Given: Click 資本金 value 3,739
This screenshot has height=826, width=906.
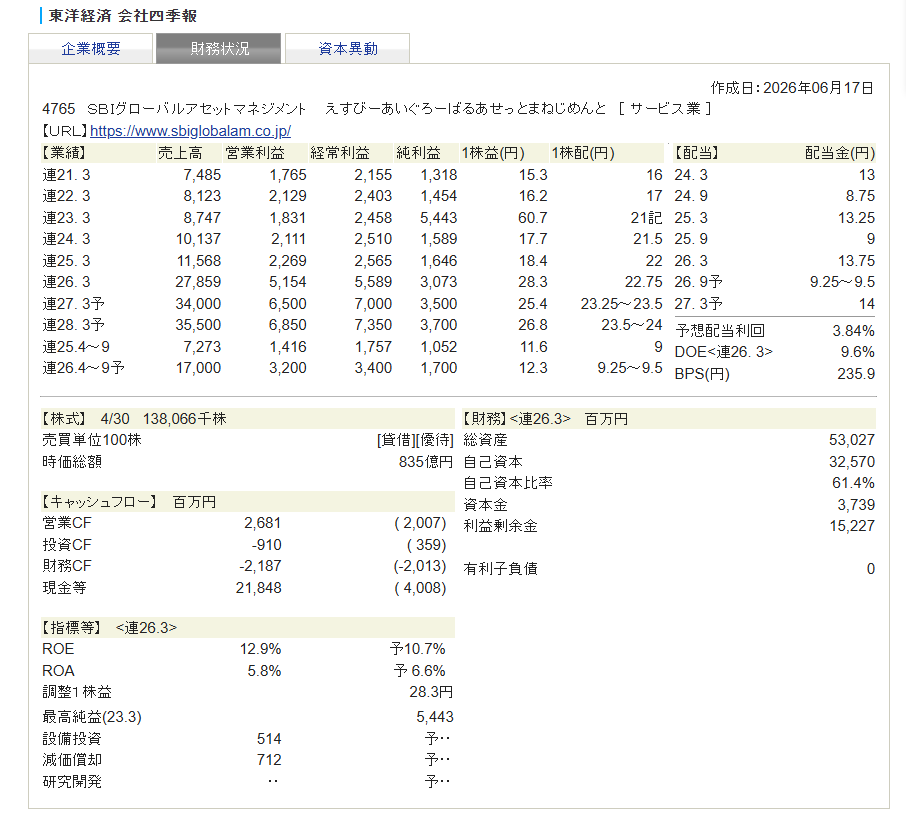Looking at the screenshot, I should (856, 505).
